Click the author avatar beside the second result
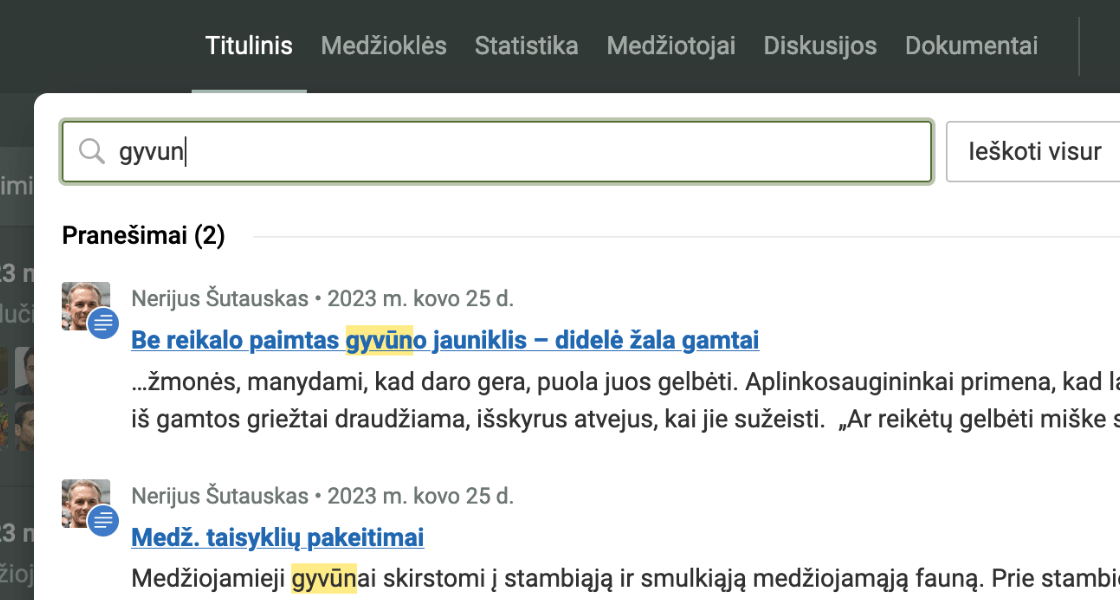This screenshot has width=1120, height=600. pos(82,499)
